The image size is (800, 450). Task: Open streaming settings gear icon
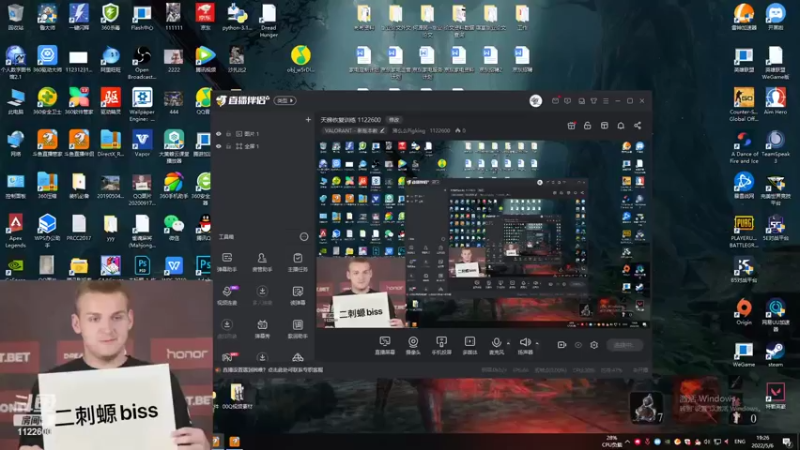[594, 345]
